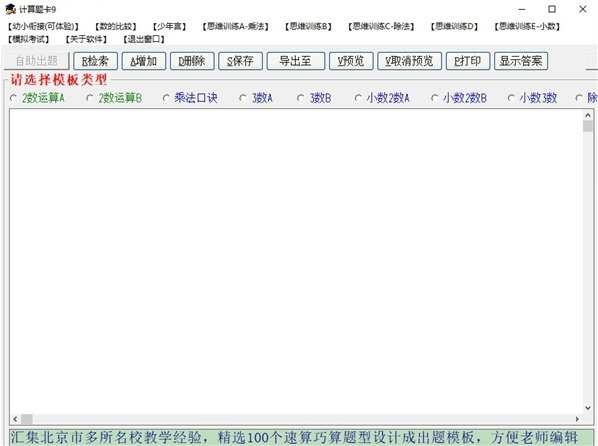Viewport: 598px width, 446px height.
Task: Click the 导出至 export button
Action: (x=296, y=61)
